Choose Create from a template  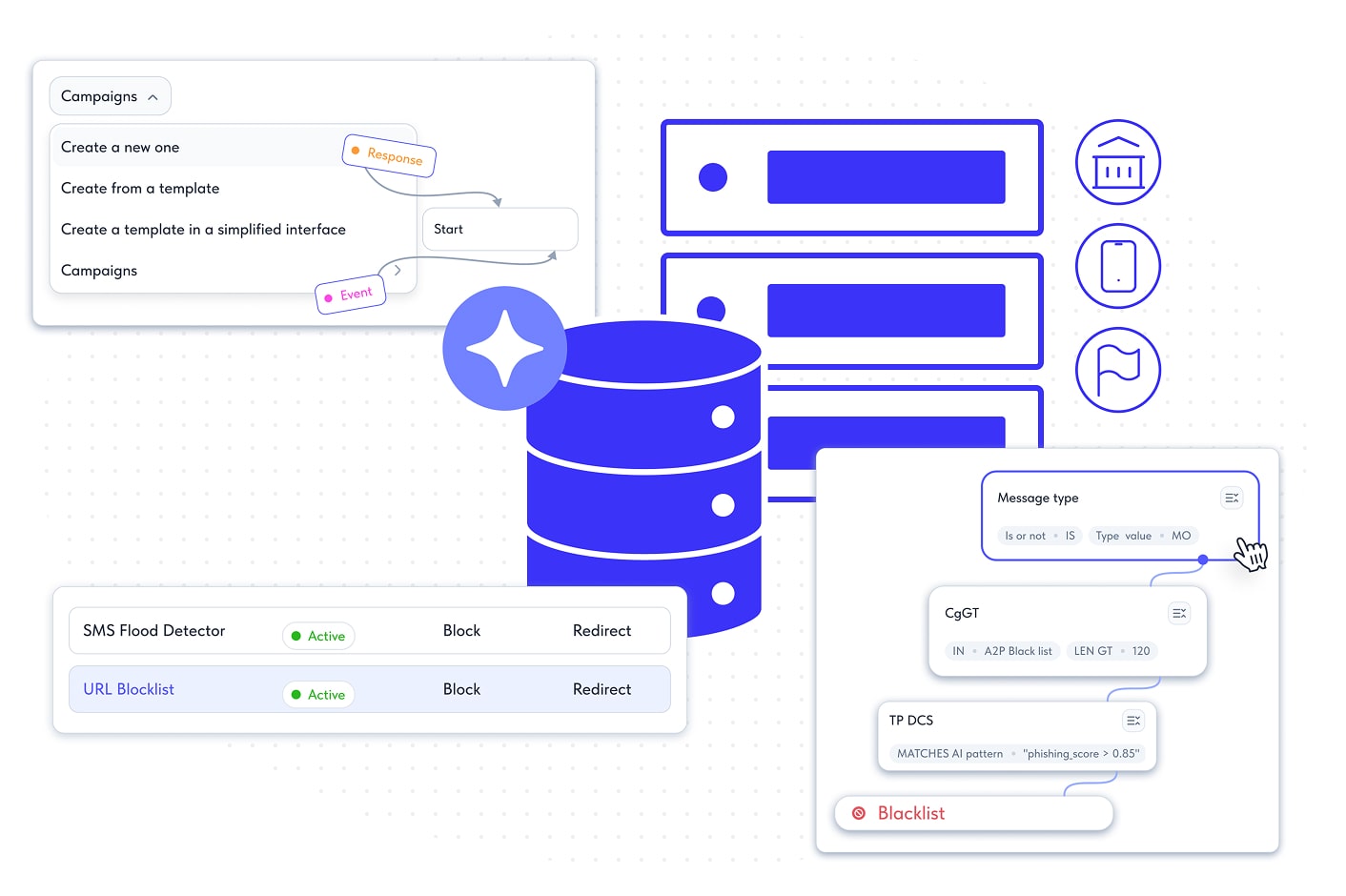pos(140,189)
